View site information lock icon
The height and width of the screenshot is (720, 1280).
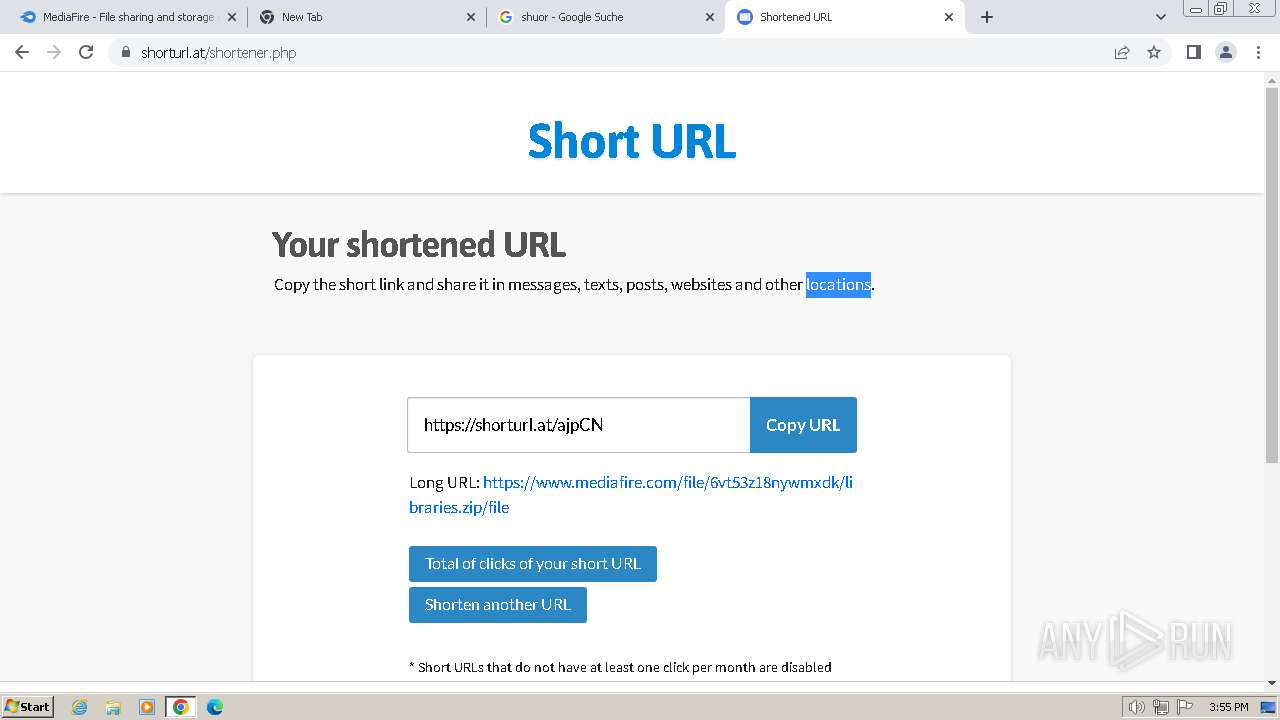(125, 53)
